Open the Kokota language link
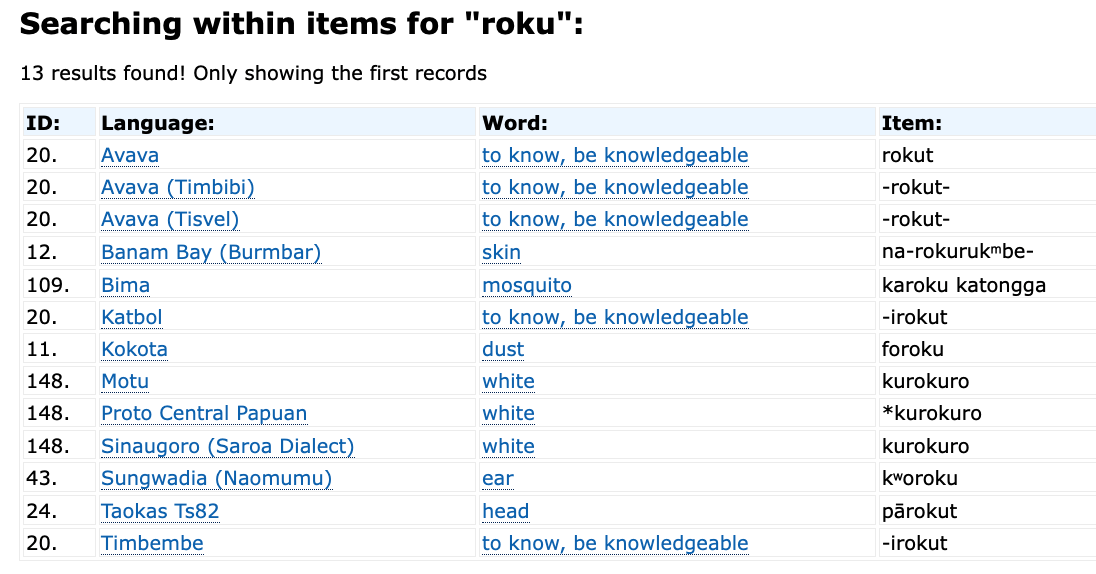This screenshot has width=1096, height=574. coord(134,350)
